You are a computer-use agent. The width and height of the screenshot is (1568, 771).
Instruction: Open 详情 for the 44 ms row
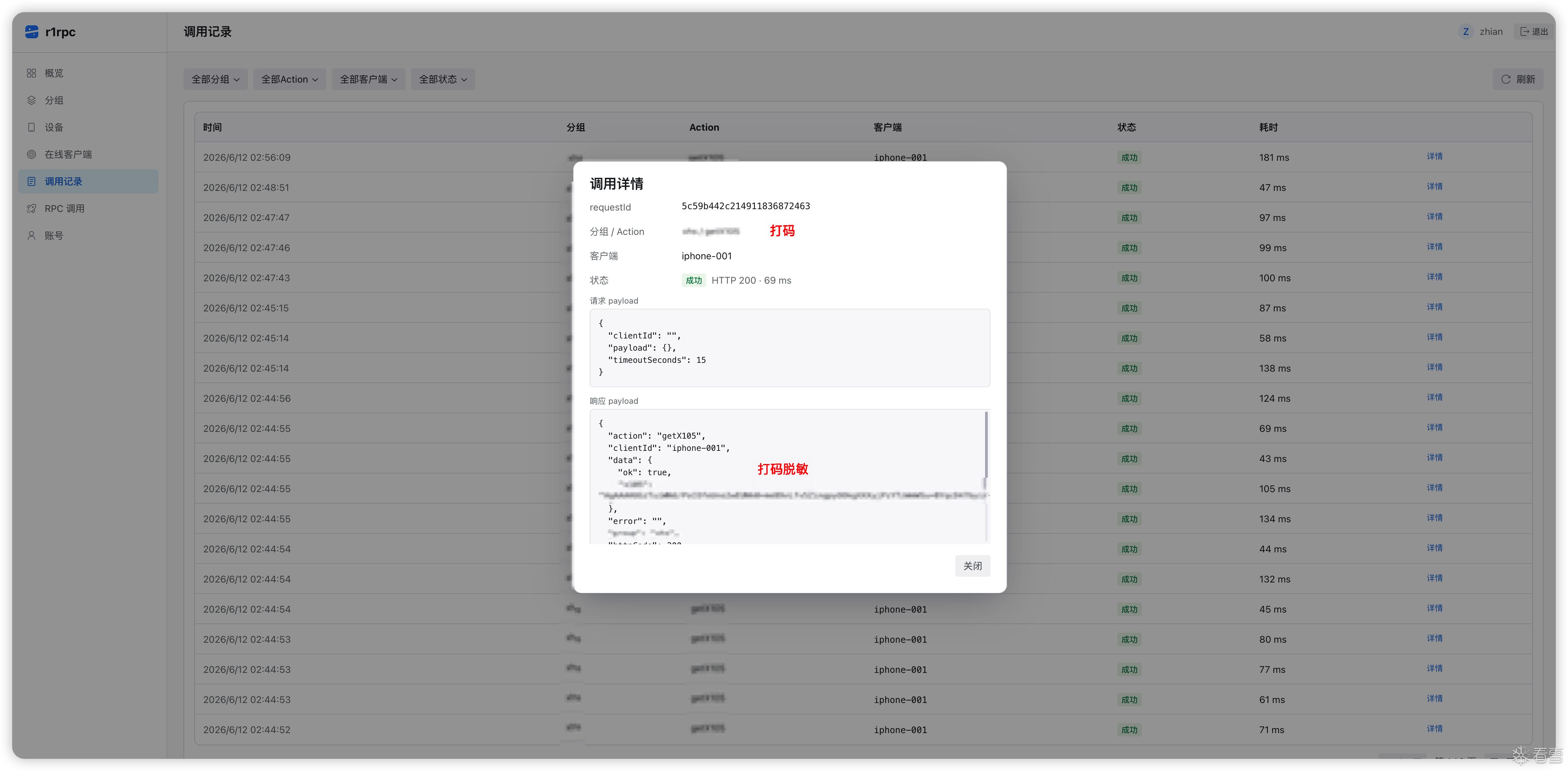click(1435, 548)
